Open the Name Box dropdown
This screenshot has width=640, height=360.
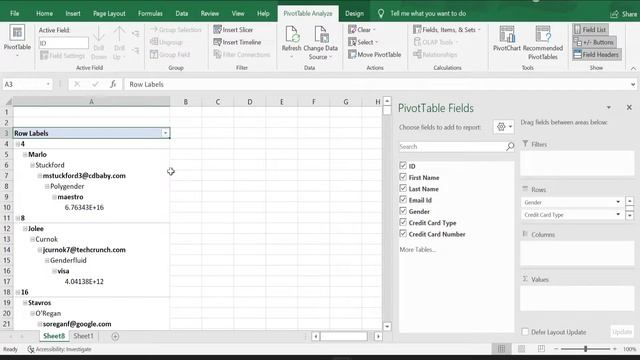pos(48,84)
